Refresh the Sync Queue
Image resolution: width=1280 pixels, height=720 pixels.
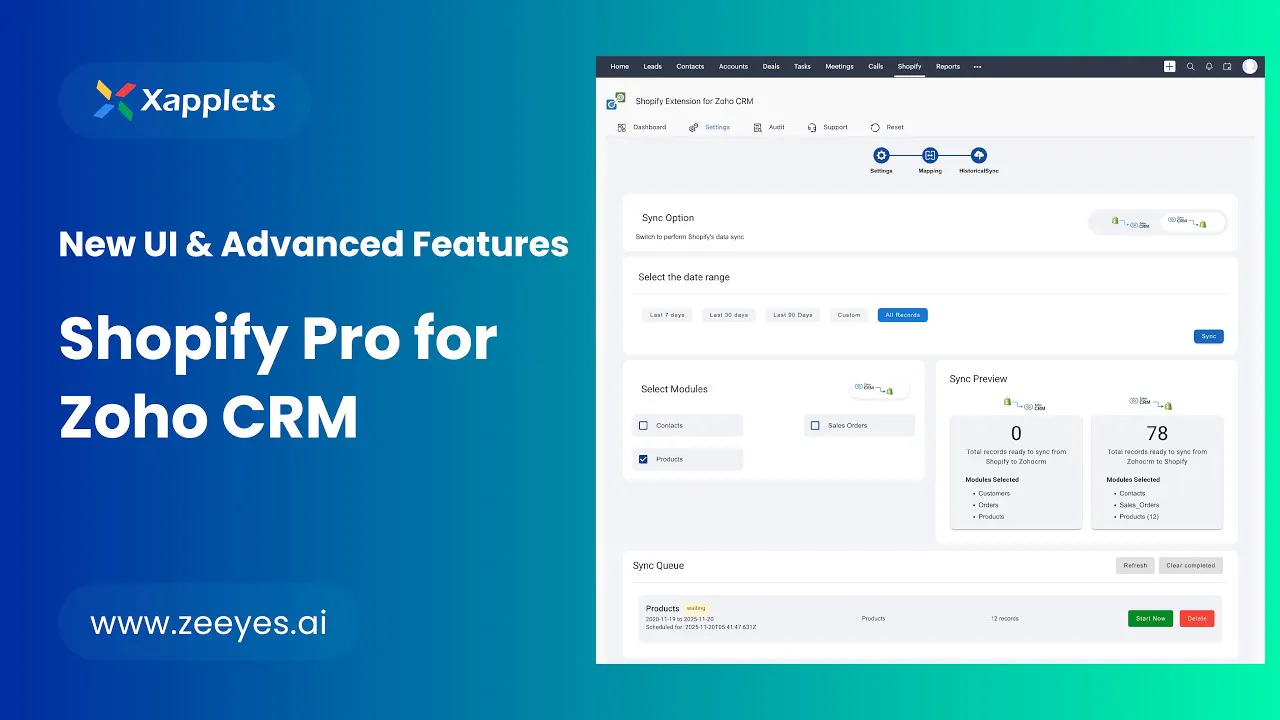[x=1135, y=566]
